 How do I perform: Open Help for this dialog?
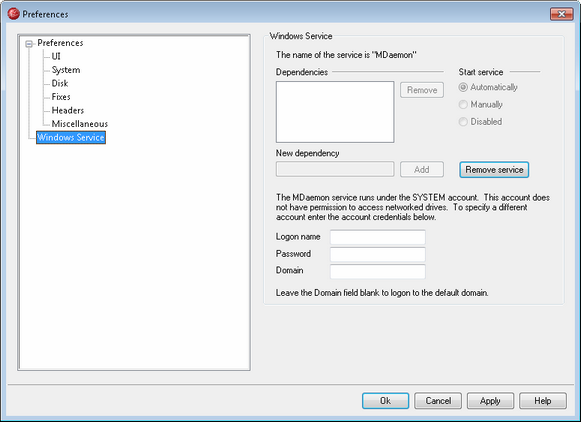(x=542, y=401)
